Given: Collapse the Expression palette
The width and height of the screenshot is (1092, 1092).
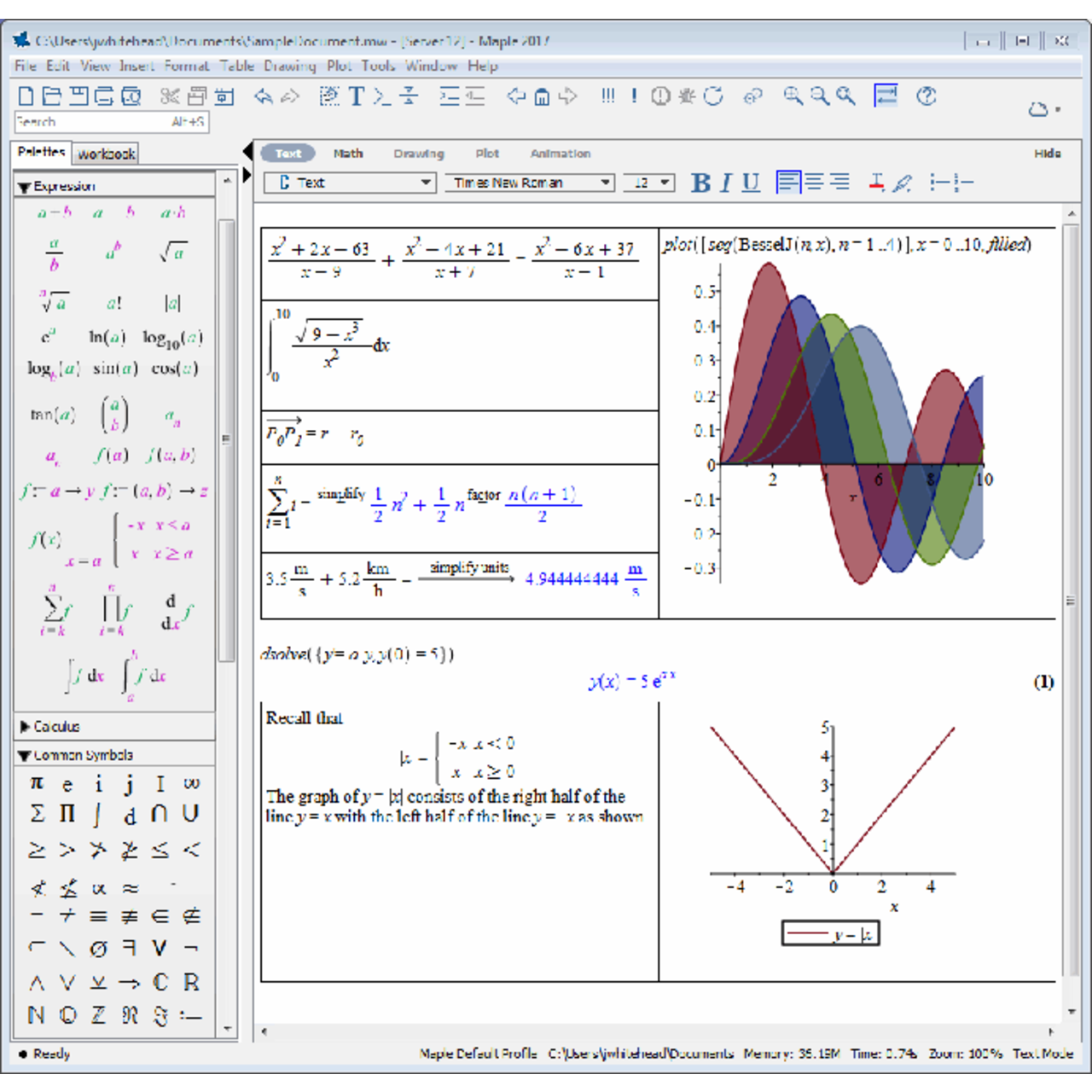Looking at the screenshot, I should [x=24, y=187].
